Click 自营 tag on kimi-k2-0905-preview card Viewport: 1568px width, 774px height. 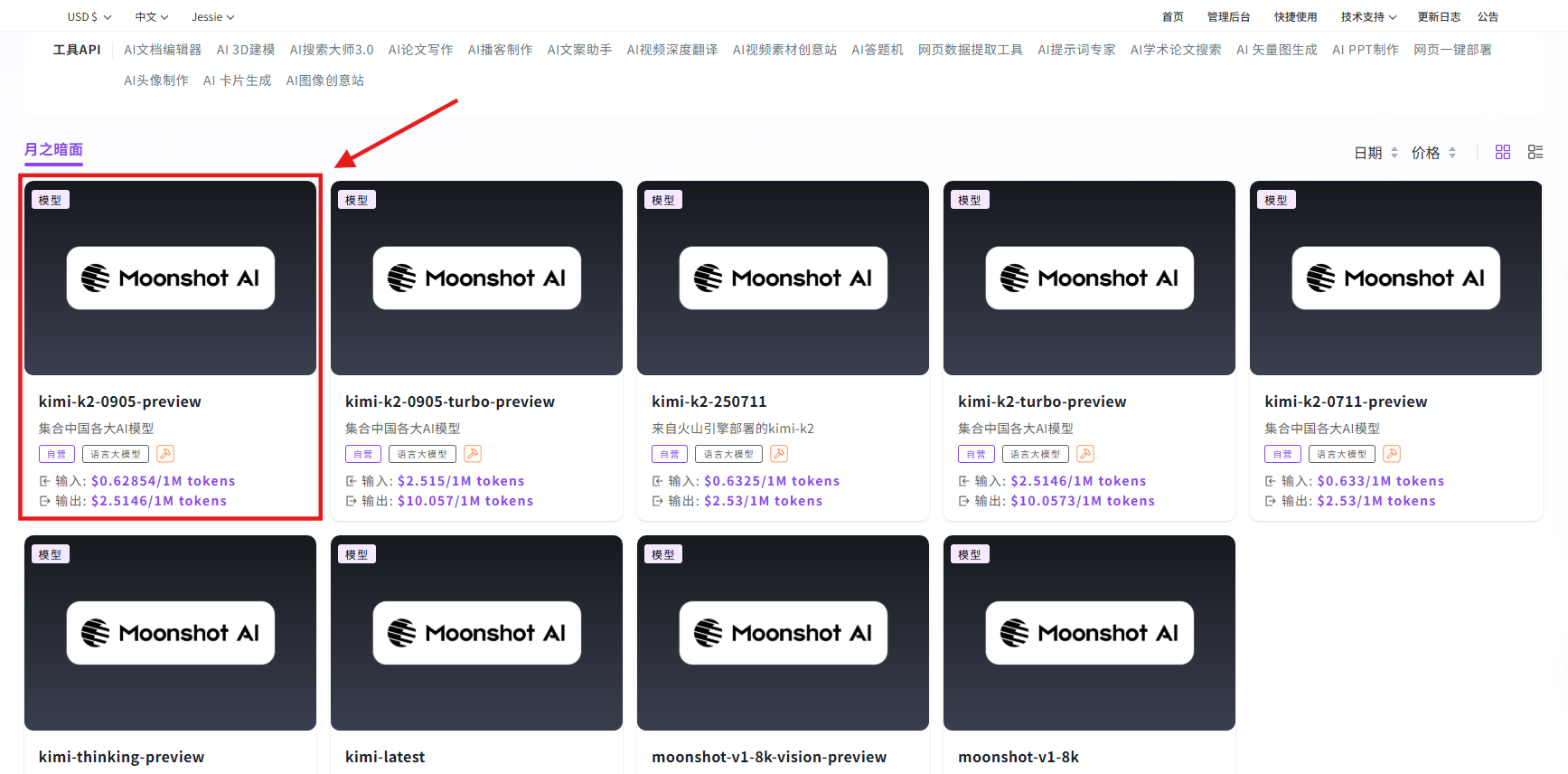[x=57, y=454]
